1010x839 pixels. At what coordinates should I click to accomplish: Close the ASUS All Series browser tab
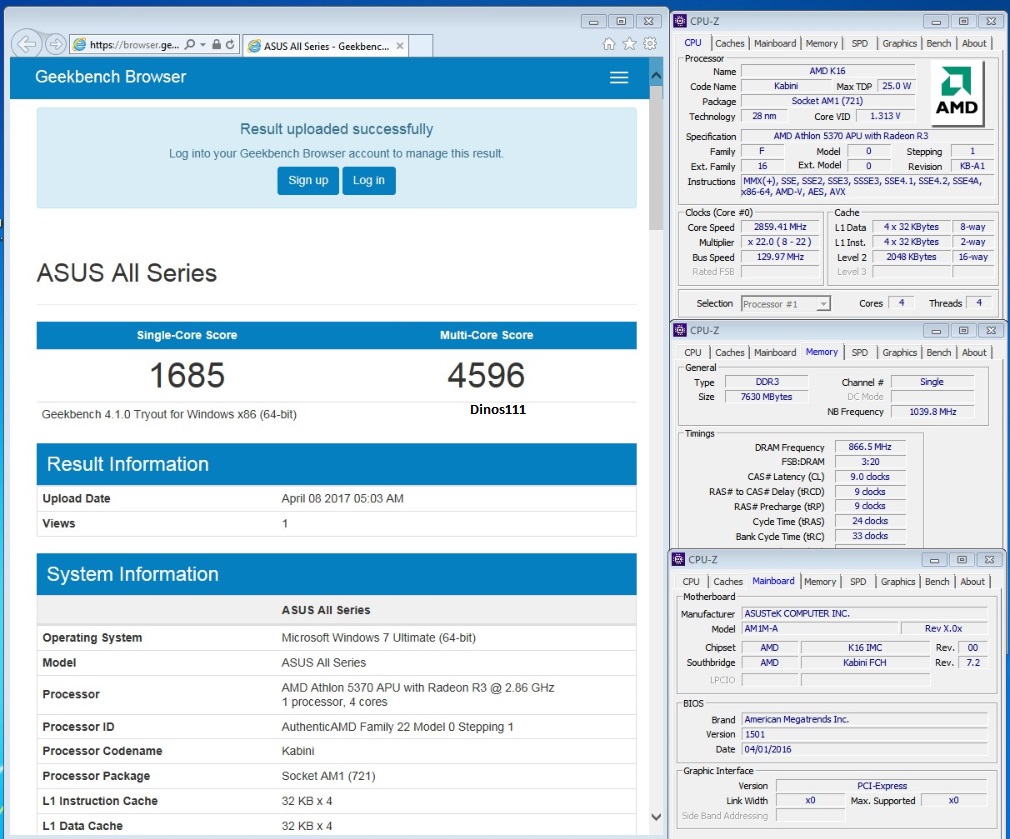tap(400, 46)
